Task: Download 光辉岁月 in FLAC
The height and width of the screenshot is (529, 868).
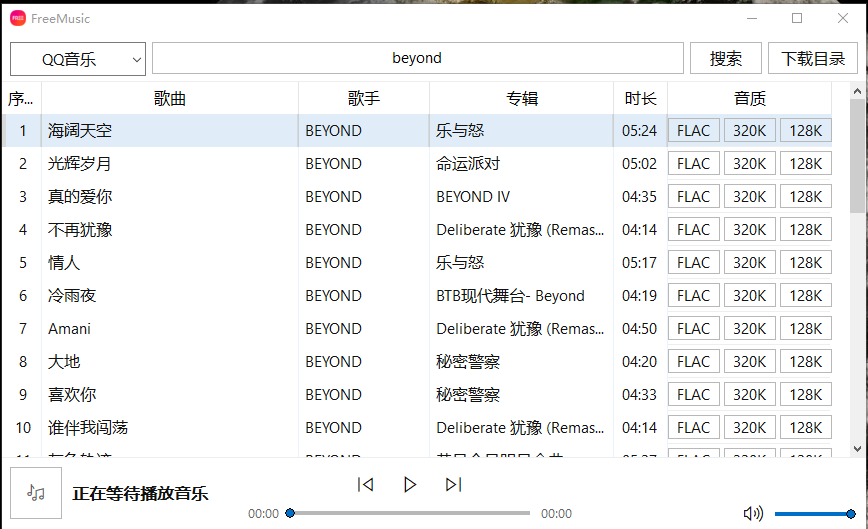Action: click(694, 164)
